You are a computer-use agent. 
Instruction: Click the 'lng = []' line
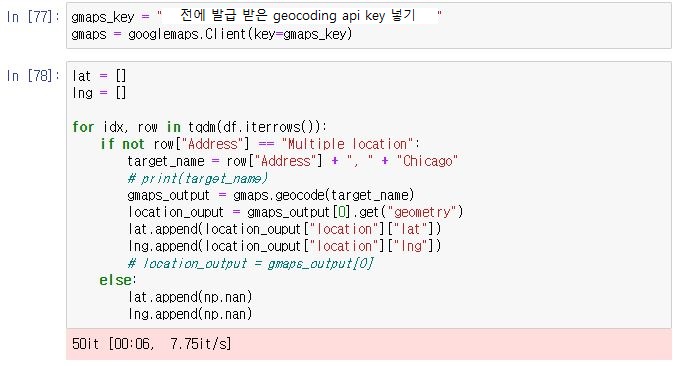point(99,93)
